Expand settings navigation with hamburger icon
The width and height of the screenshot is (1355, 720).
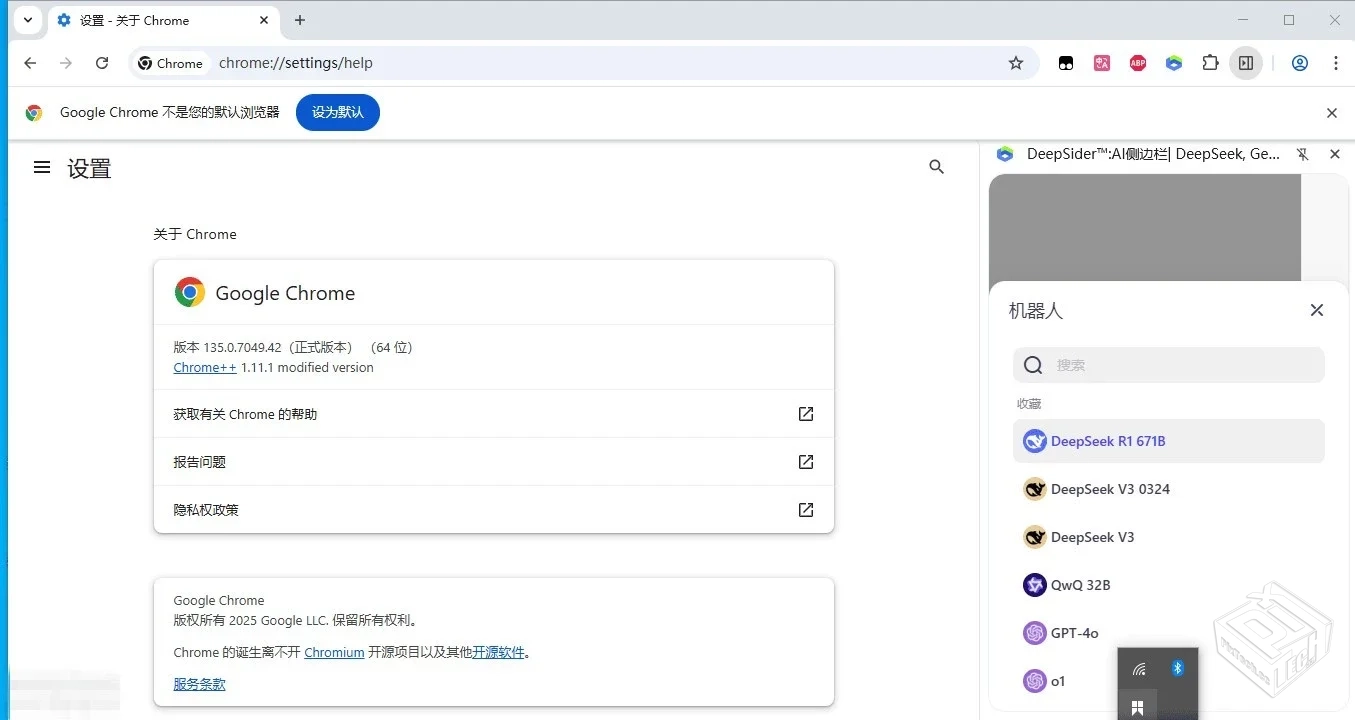(x=41, y=167)
